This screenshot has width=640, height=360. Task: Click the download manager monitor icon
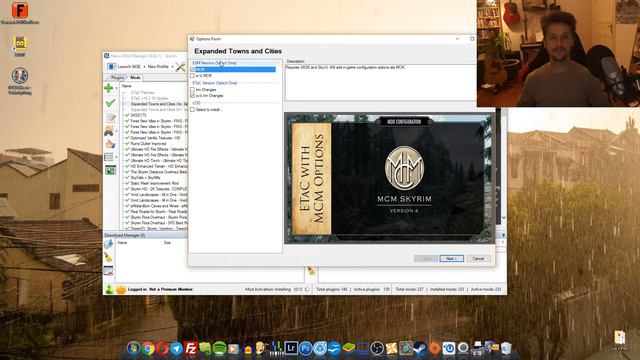pos(108,271)
